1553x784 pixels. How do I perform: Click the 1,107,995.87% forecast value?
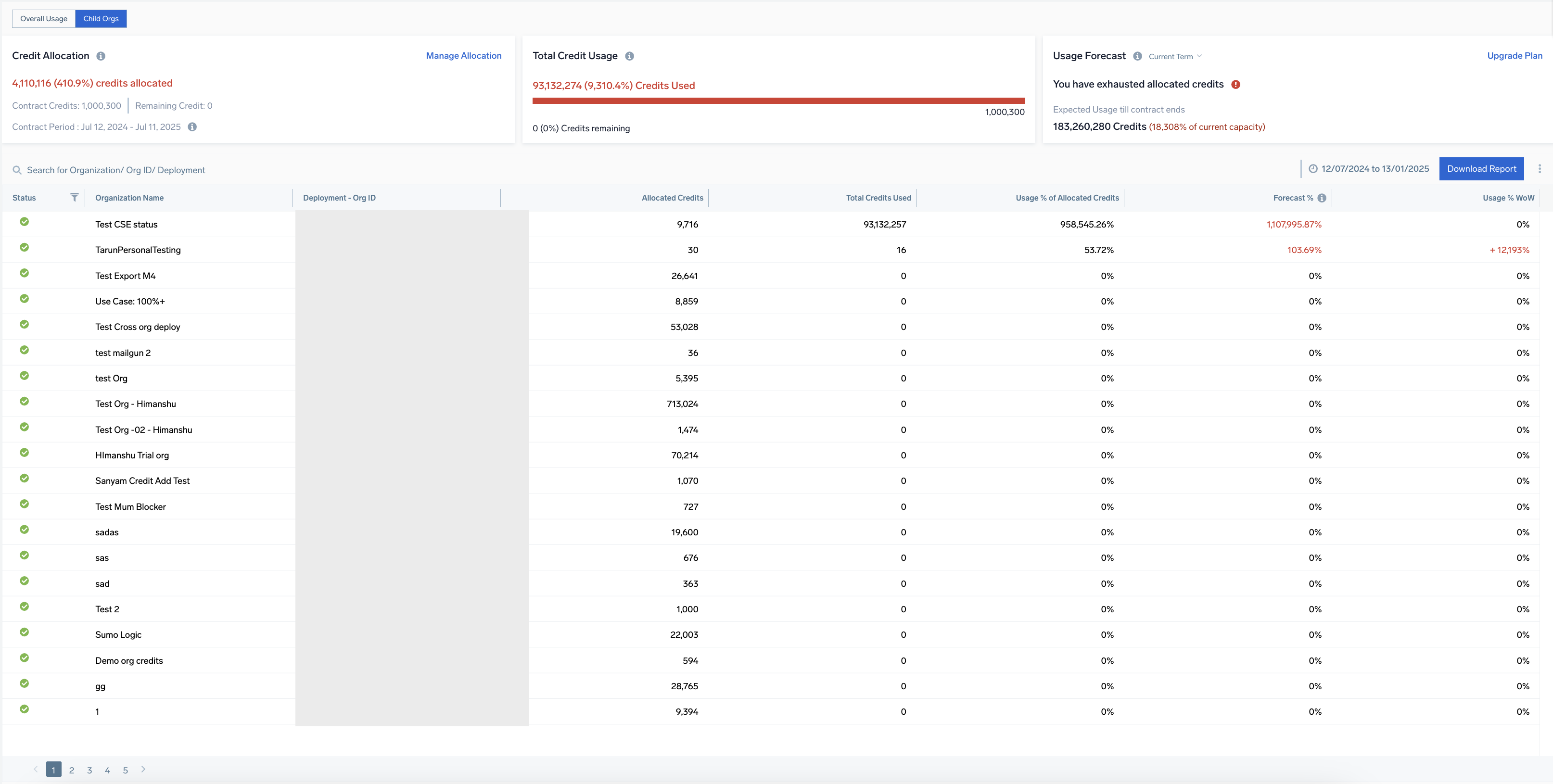pos(1294,224)
